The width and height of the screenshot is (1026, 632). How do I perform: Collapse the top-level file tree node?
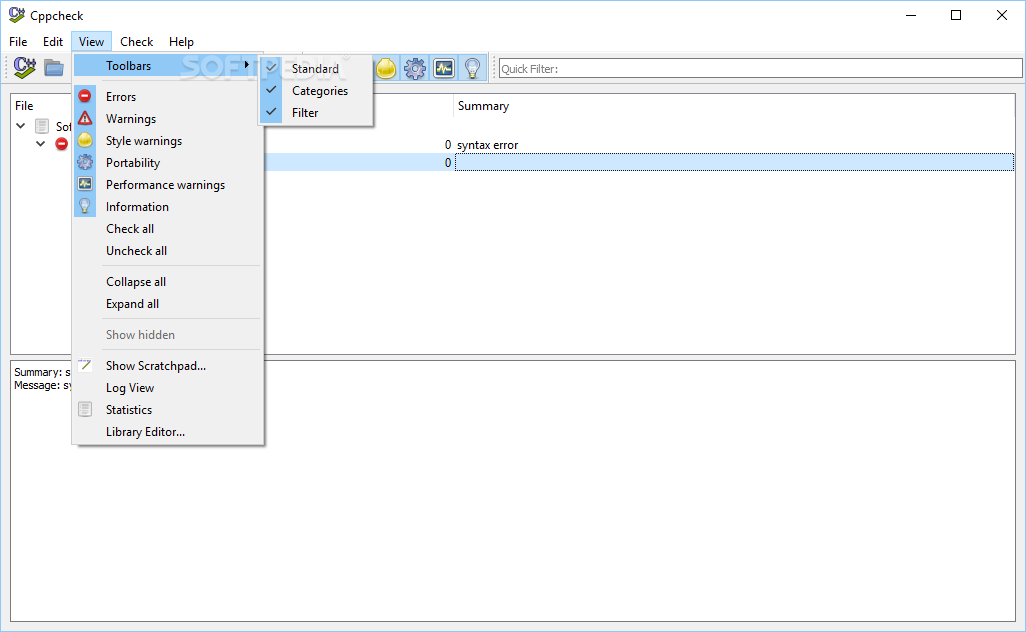(x=20, y=126)
